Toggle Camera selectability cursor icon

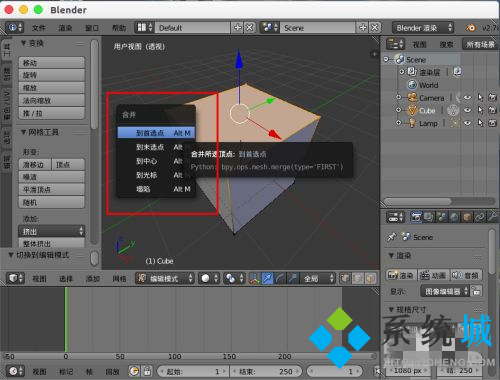[x=480, y=97]
